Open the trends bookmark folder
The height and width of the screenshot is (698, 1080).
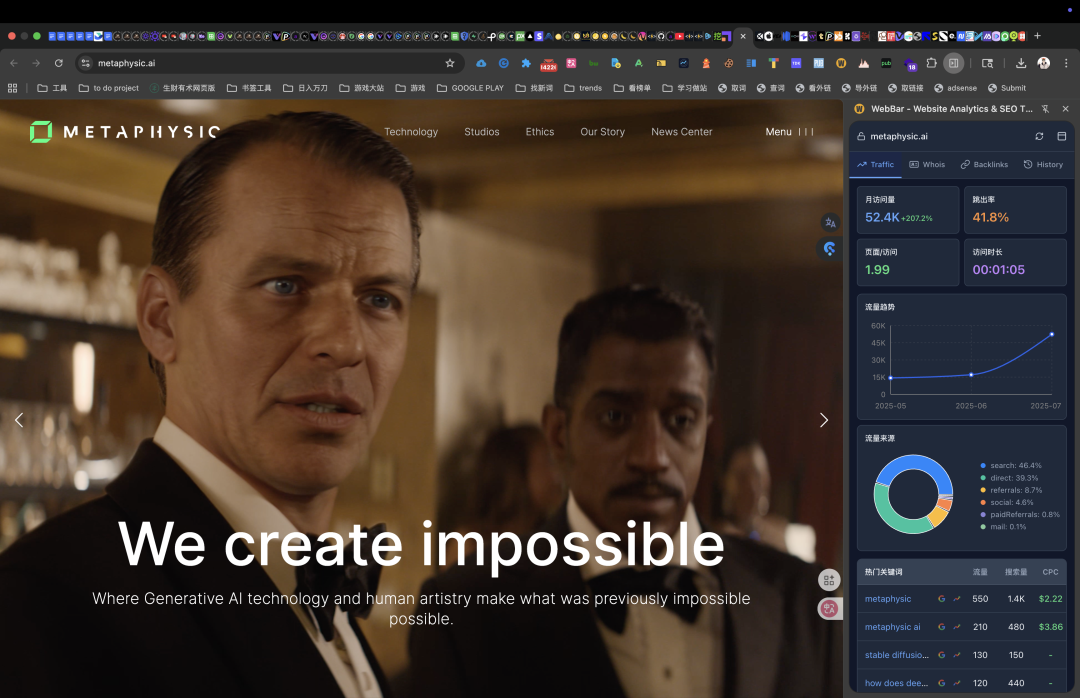[x=583, y=88]
